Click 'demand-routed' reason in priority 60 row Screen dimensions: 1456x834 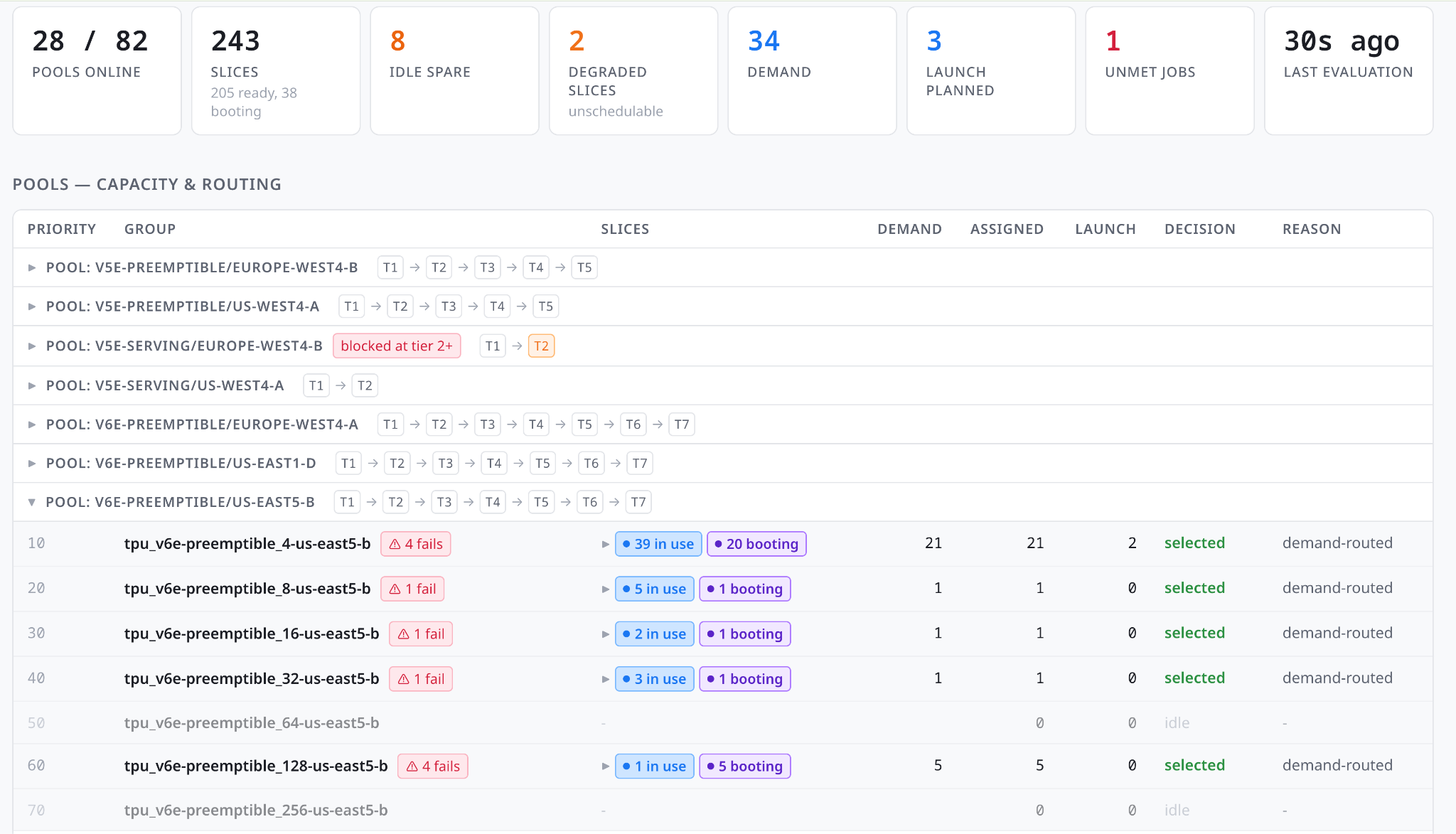1337,766
